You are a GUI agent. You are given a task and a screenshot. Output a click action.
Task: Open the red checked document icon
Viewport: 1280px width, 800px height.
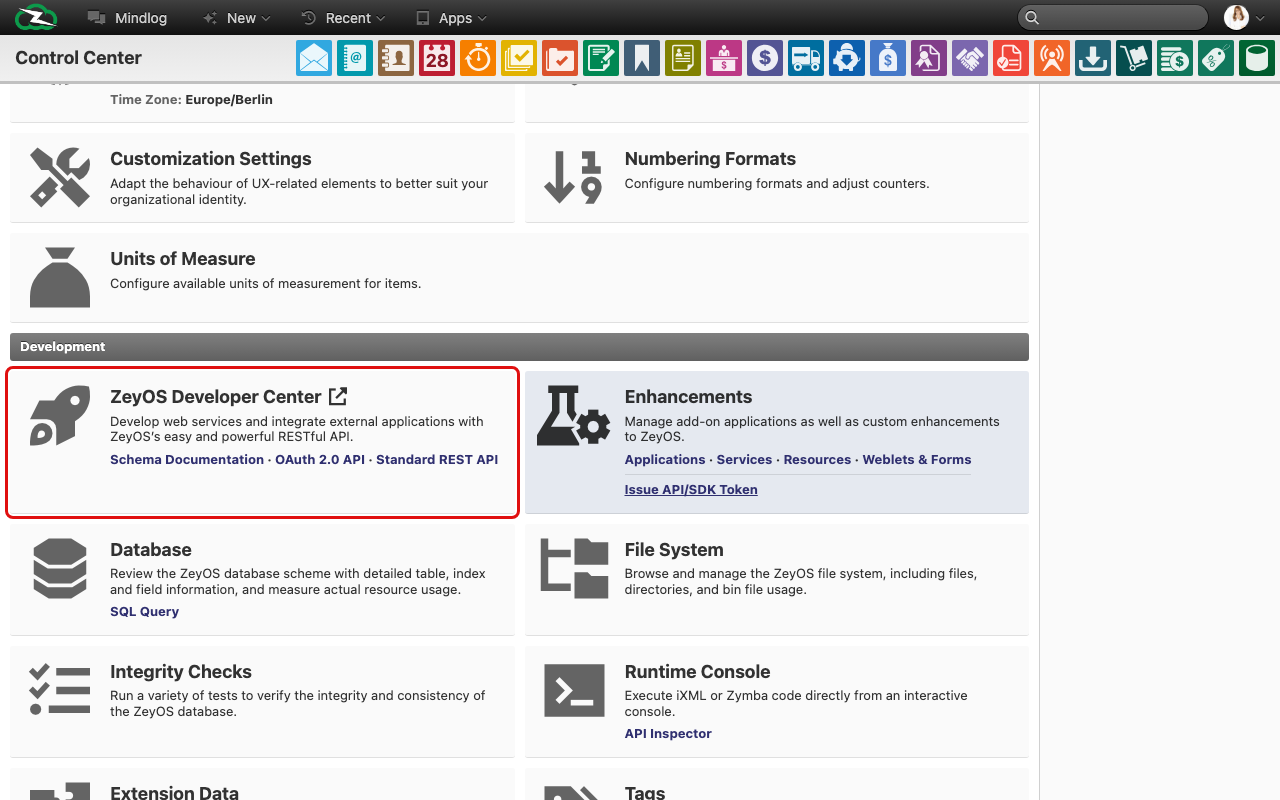tap(1011, 58)
